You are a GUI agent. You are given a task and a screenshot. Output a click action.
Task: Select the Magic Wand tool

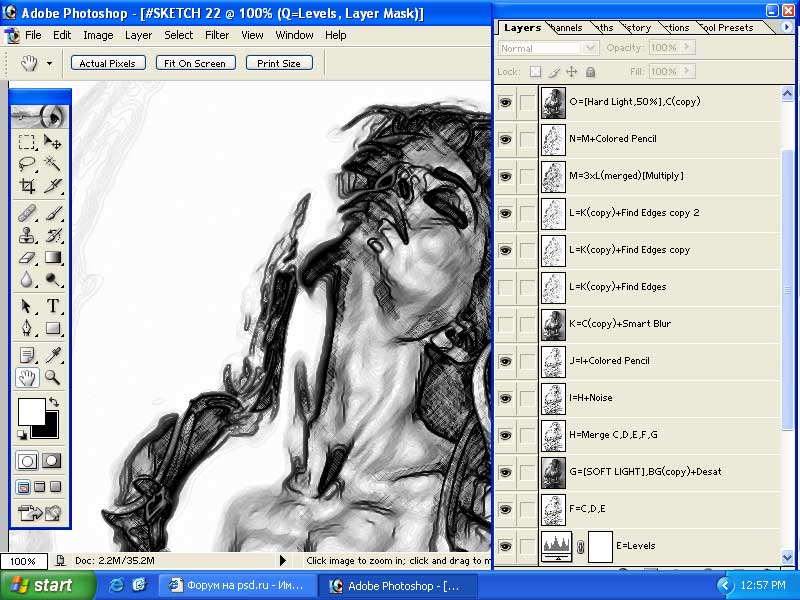click(53, 164)
